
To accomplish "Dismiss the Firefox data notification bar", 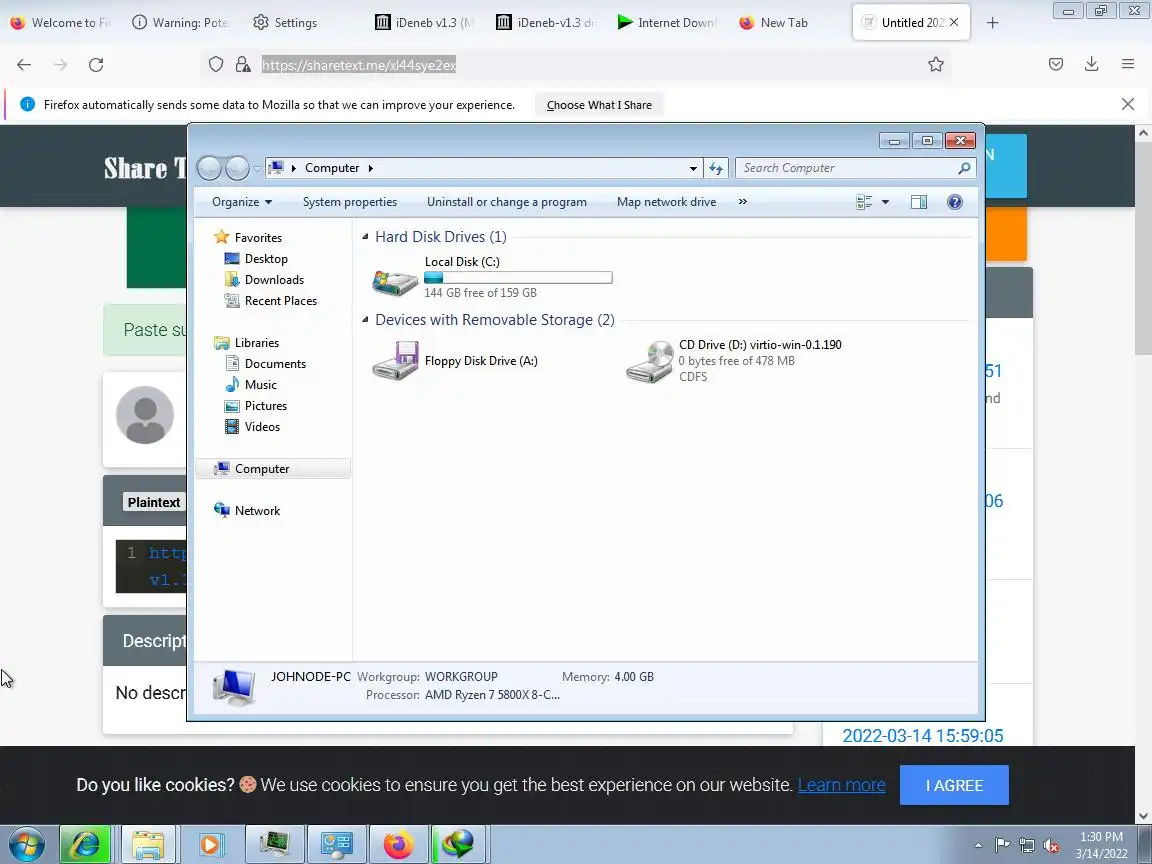I will [x=1128, y=104].
